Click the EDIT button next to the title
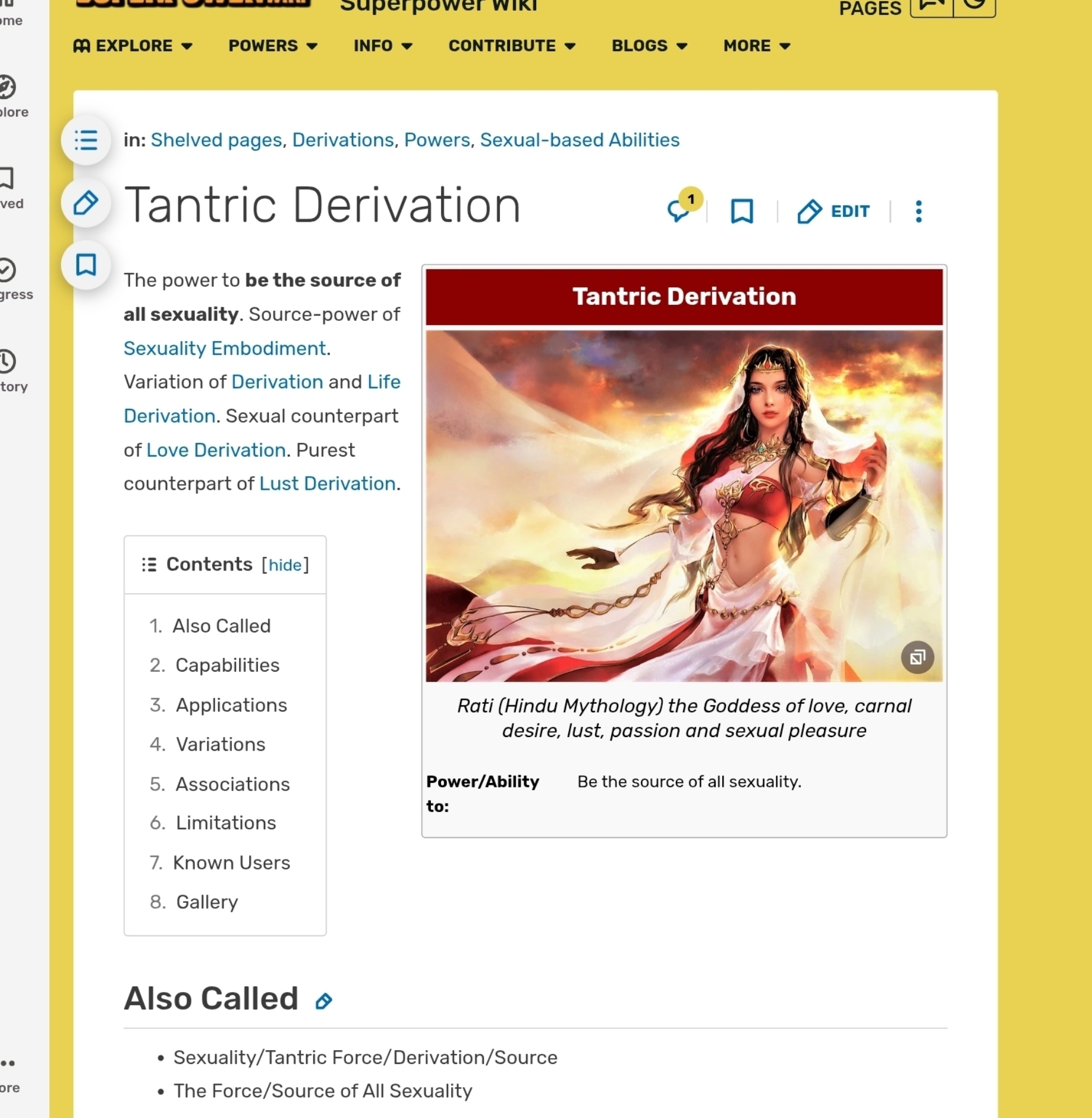 [x=833, y=211]
